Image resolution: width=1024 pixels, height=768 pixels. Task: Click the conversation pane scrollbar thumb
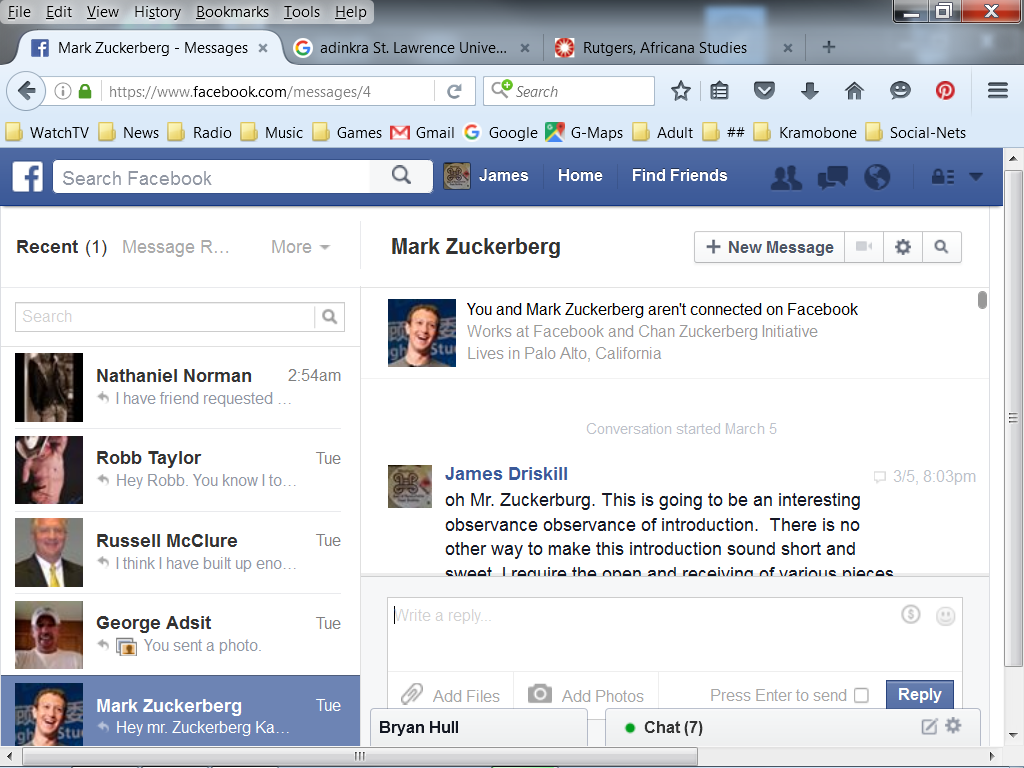(x=982, y=300)
